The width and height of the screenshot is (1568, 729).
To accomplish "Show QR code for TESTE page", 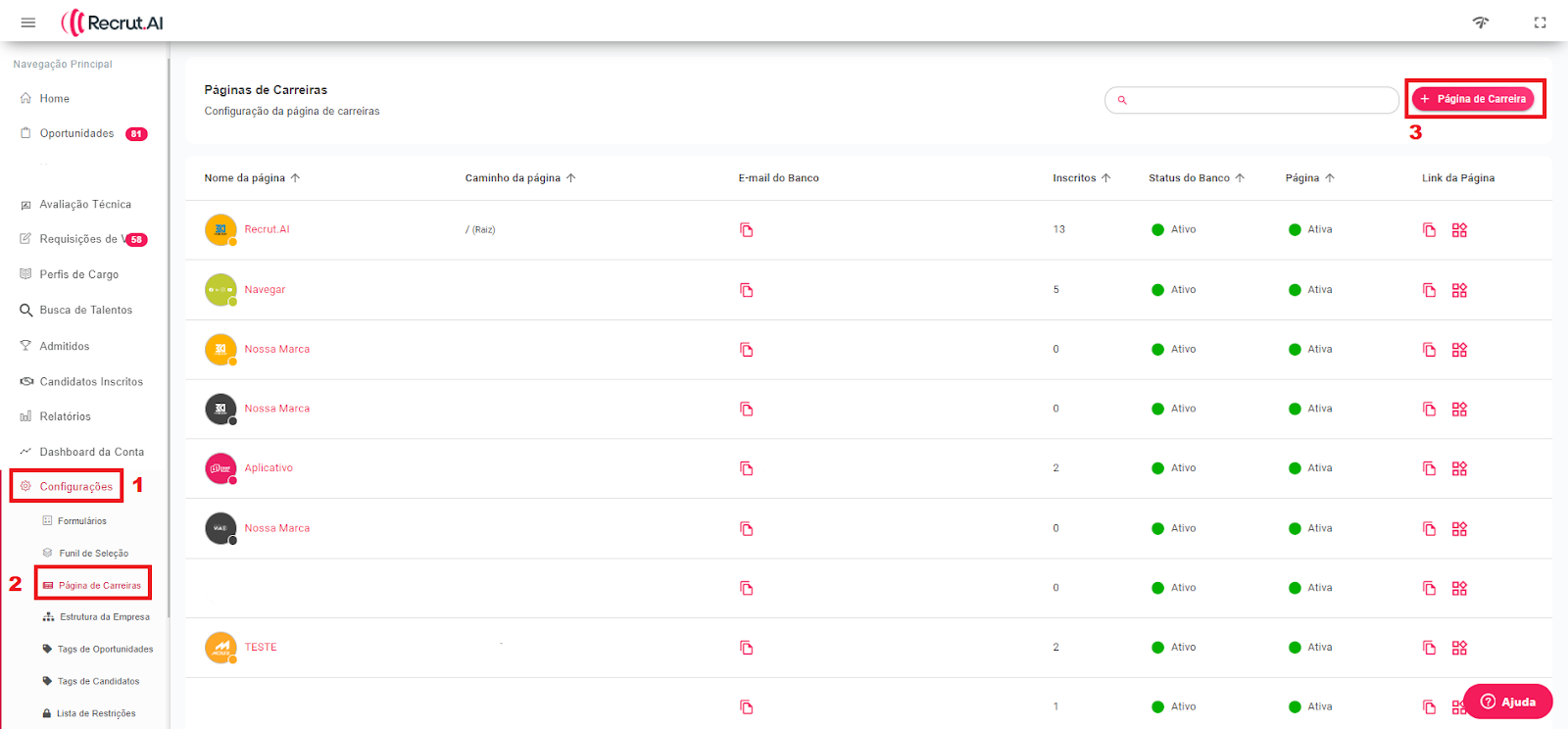I will coord(1459,648).
